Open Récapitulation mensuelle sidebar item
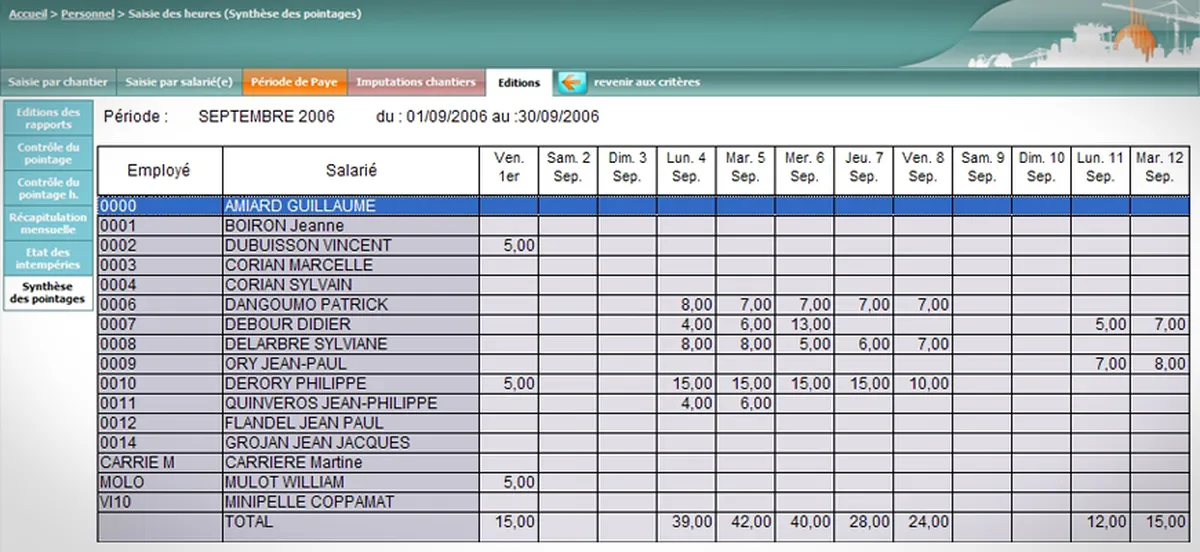Image resolution: width=1200 pixels, height=552 pixels. pos(48,223)
